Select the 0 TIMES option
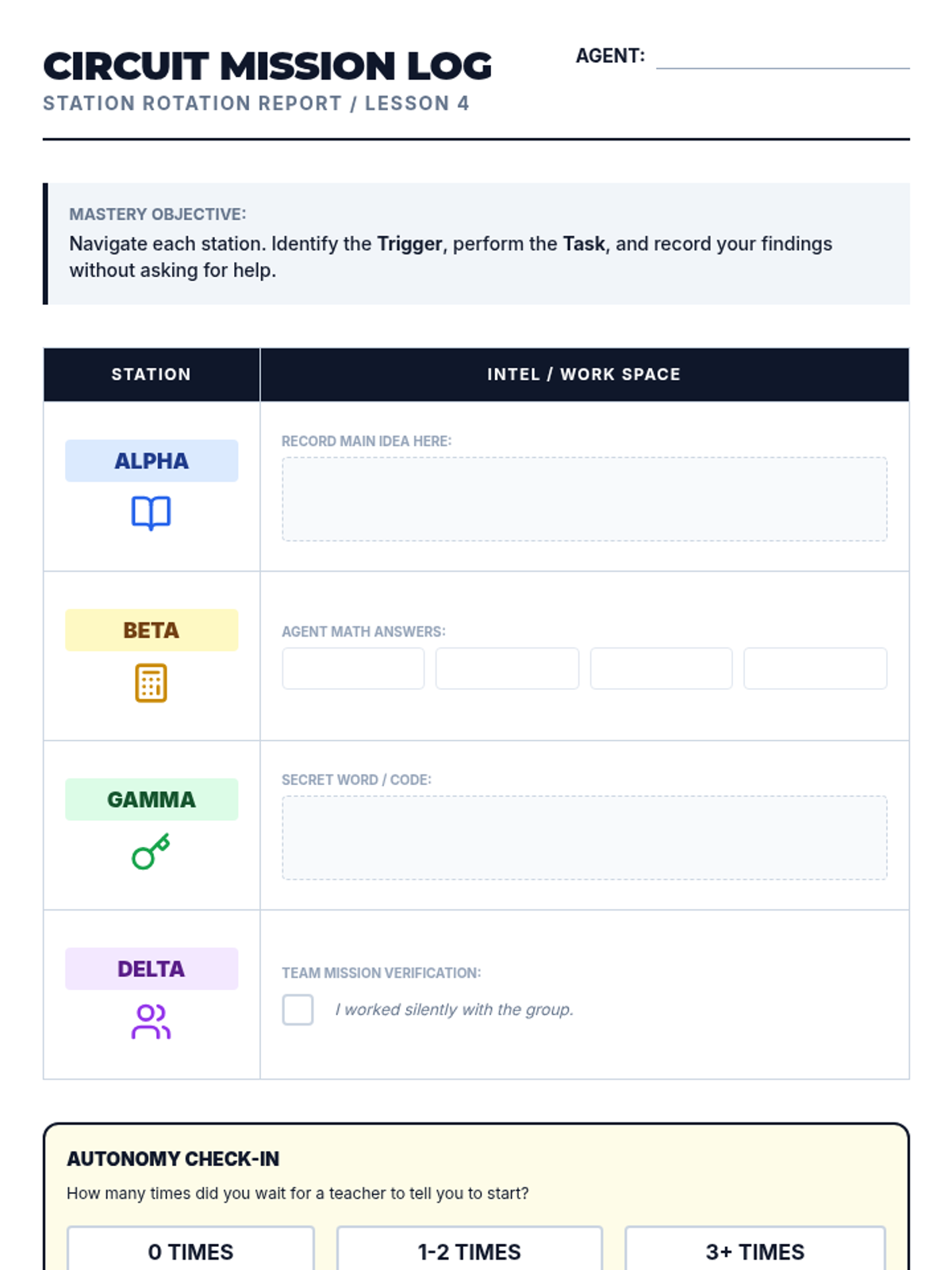 click(x=190, y=1251)
